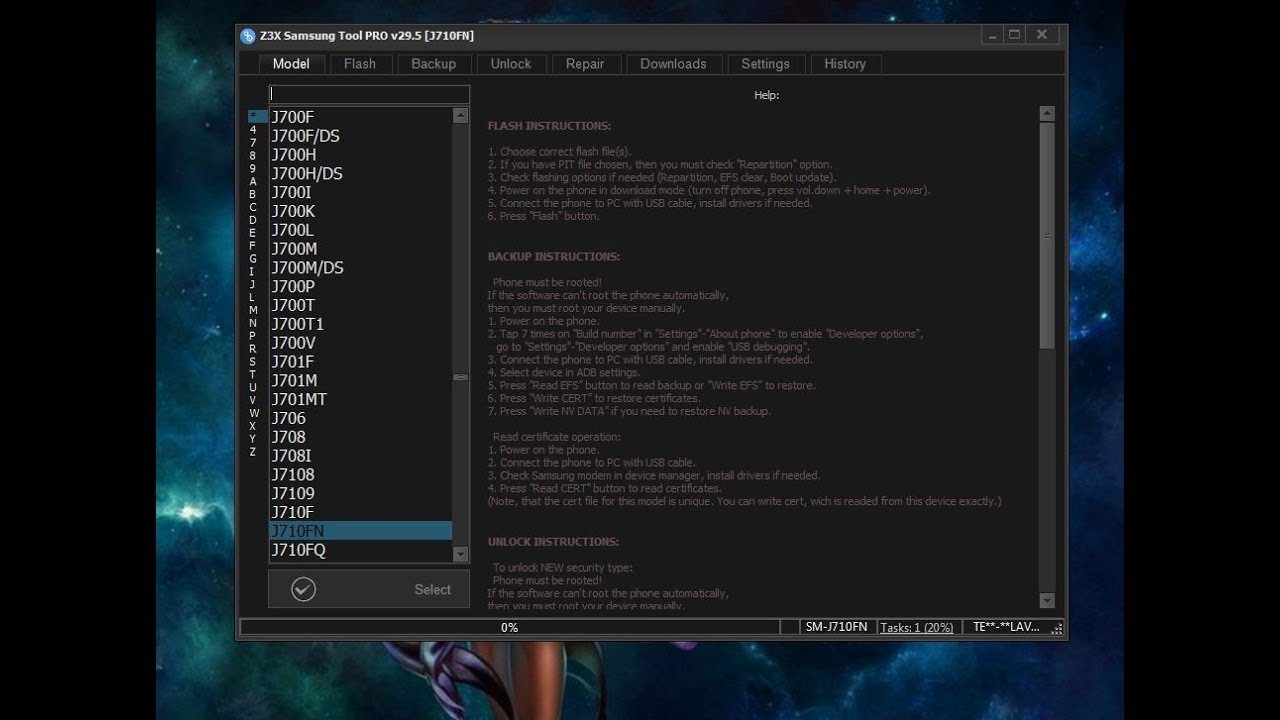Close the Z3X Samsung Tool window

[1042, 35]
